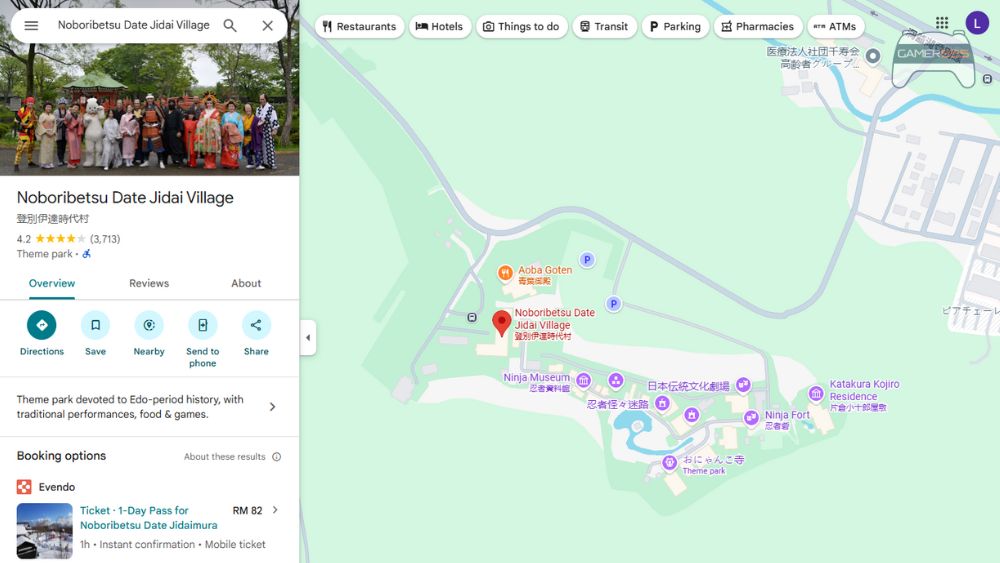The image size is (1000, 563).
Task: Click the Ninja Museum map marker
Action: tap(583, 379)
